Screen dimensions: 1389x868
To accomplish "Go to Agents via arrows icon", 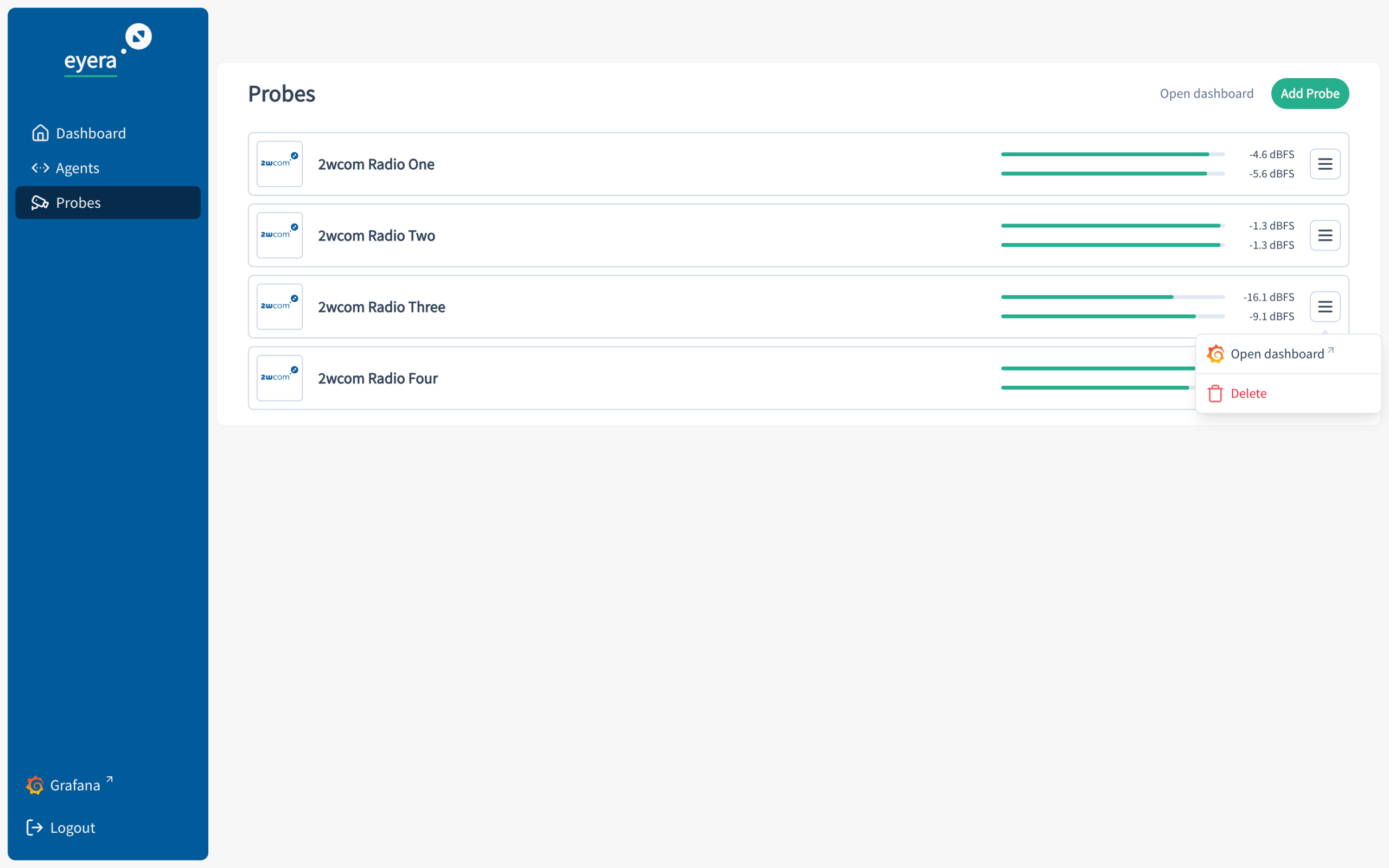I will 40,168.
